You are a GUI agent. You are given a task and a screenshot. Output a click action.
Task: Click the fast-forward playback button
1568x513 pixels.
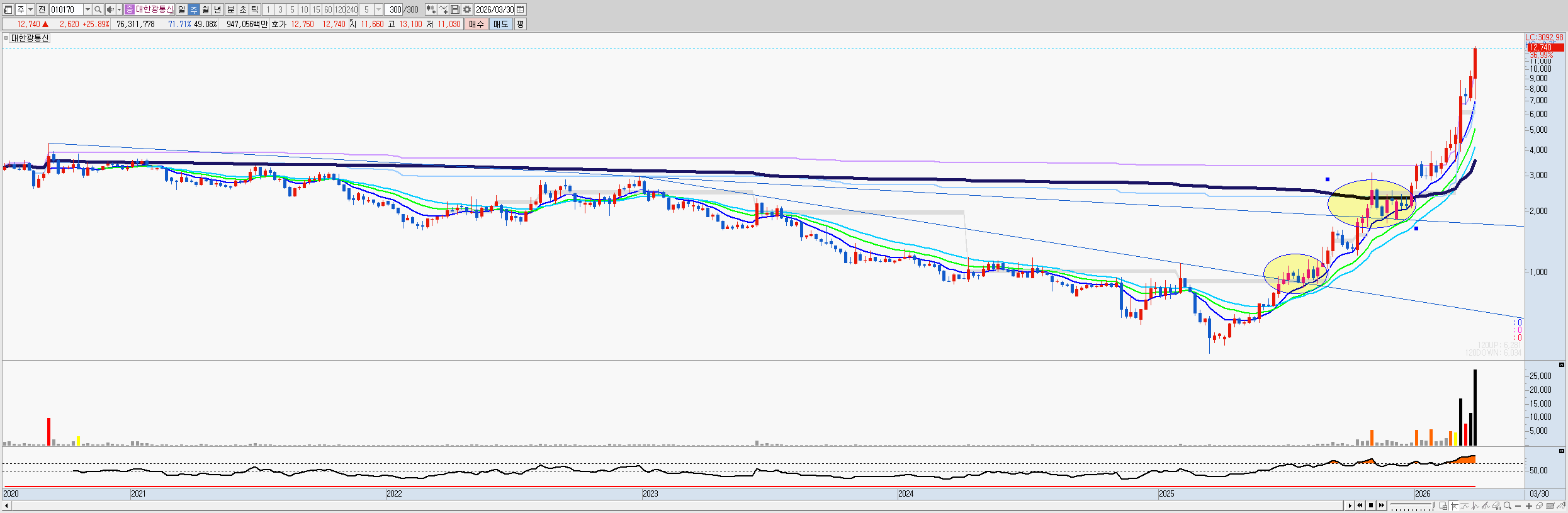pyautogui.click(x=1381, y=505)
